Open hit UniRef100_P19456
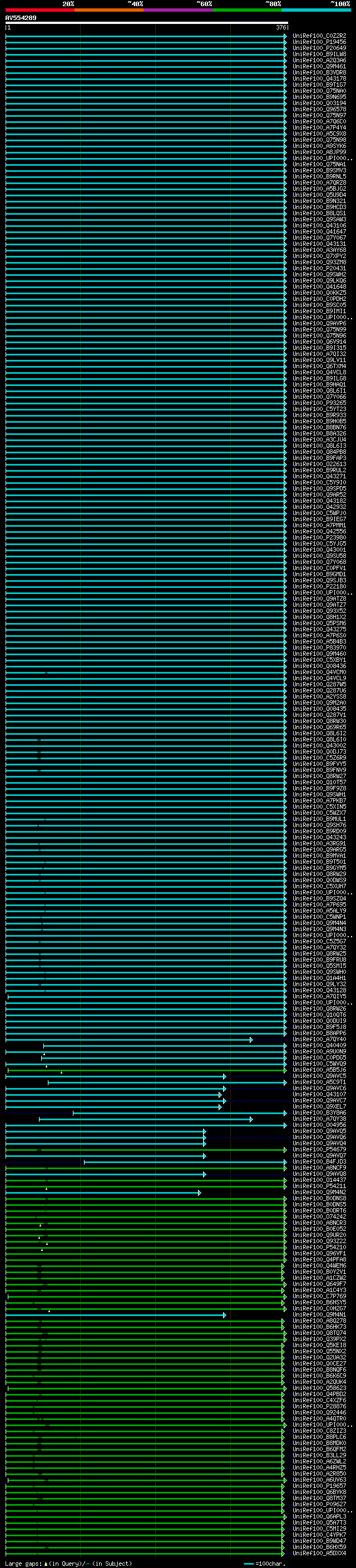This screenshot has height=1568, width=356. (319, 42)
